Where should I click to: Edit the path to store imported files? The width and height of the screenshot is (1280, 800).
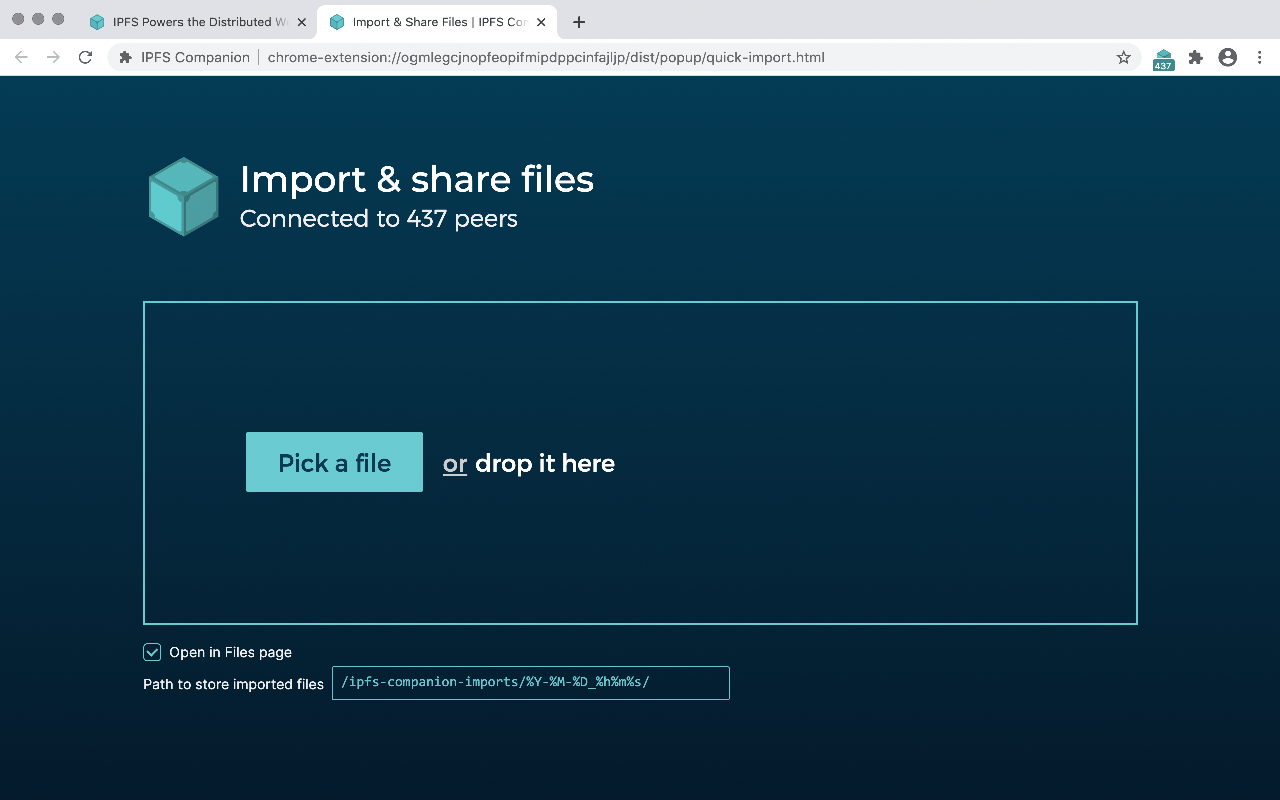531,682
